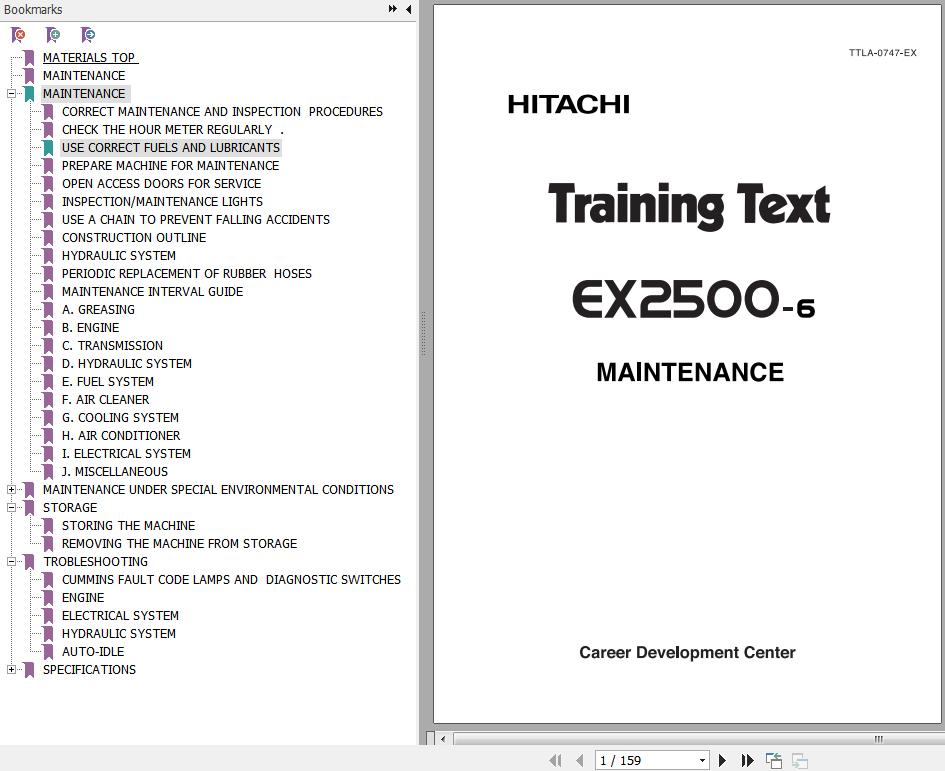This screenshot has height=771, width=945.
Task: Click the document horizontal scrollbar thumb
Action: pos(699,738)
